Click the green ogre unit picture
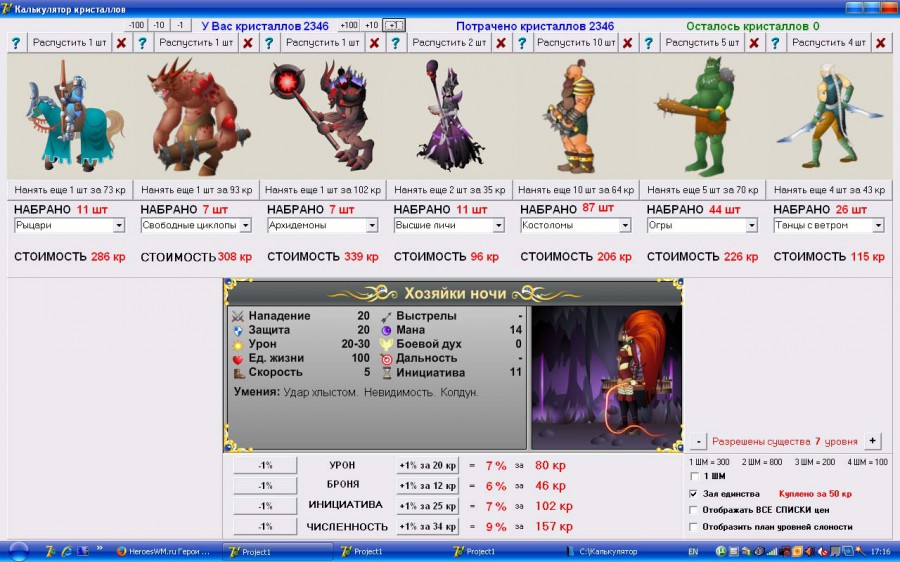This screenshot has height=562, width=900. (x=703, y=117)
